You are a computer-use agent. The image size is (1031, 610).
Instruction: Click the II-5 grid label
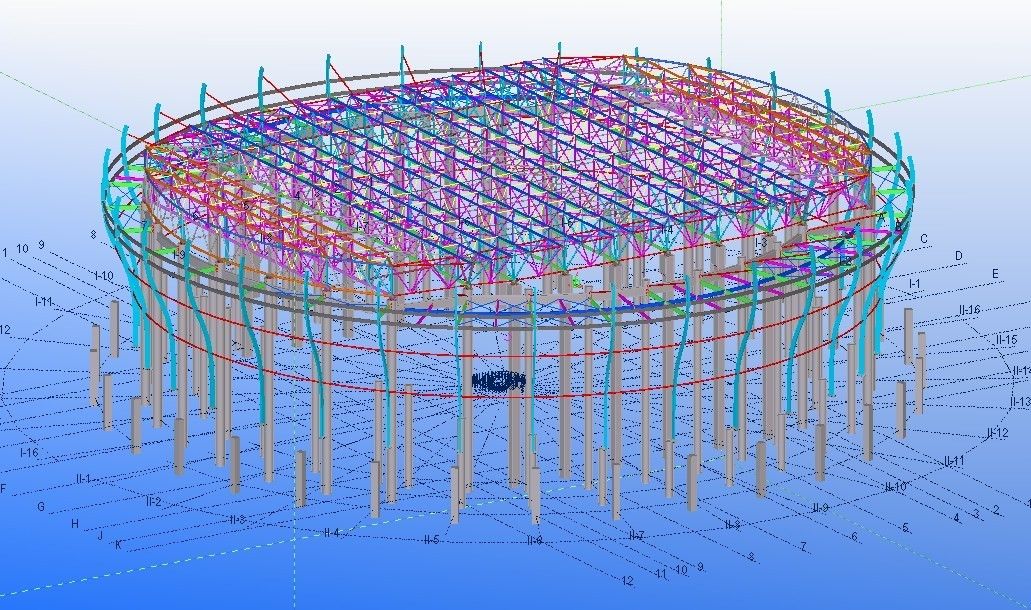[431, 540]
